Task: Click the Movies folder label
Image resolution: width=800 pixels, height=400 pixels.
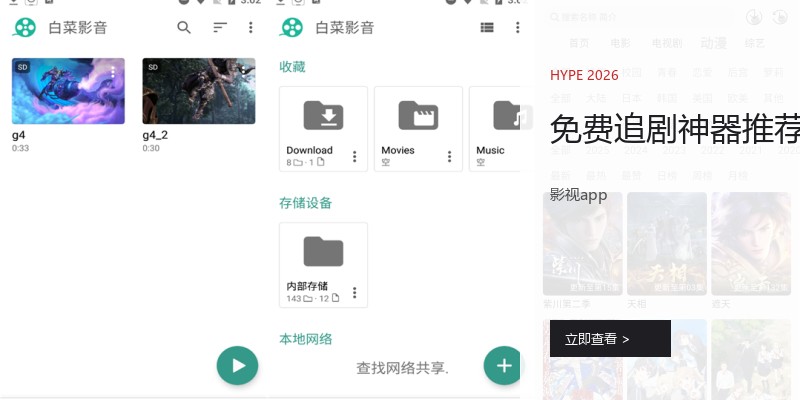Action: (x=398, y=151)
